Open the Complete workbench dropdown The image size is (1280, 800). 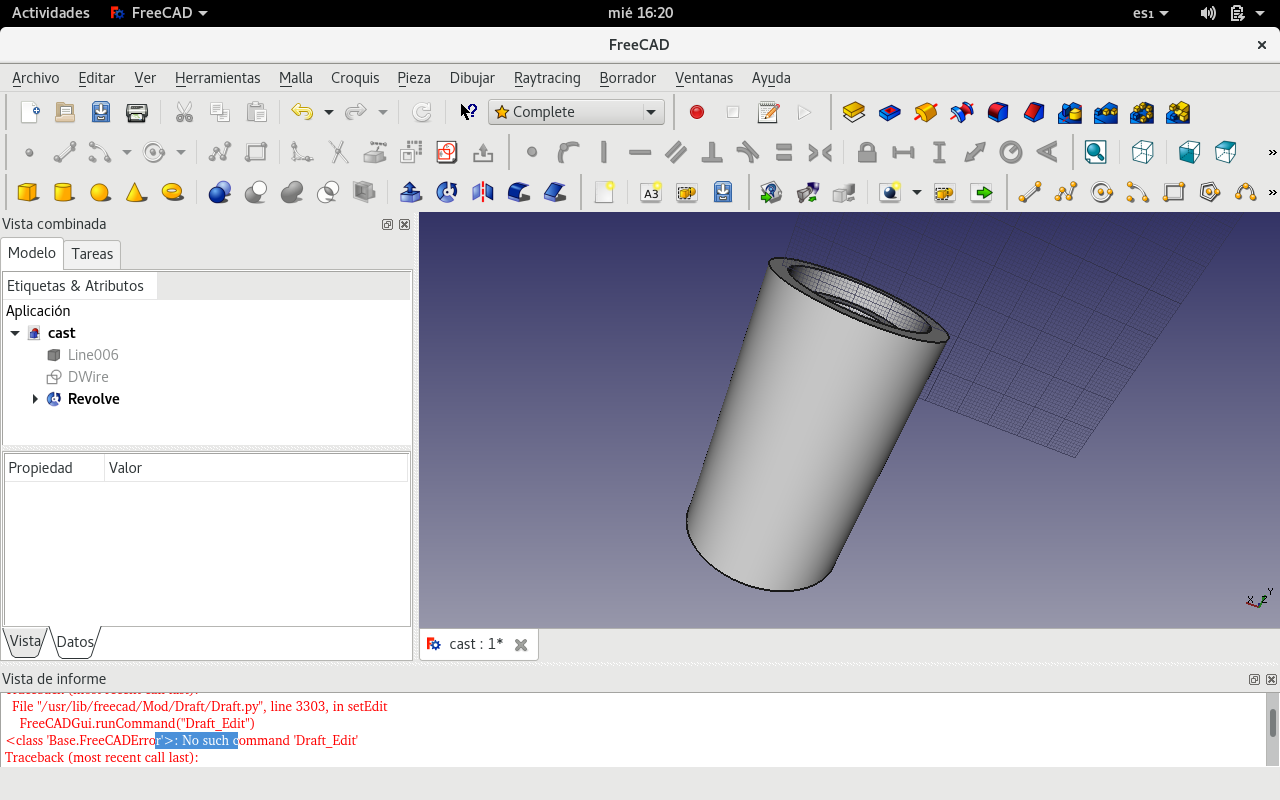[x=576, y=113]
